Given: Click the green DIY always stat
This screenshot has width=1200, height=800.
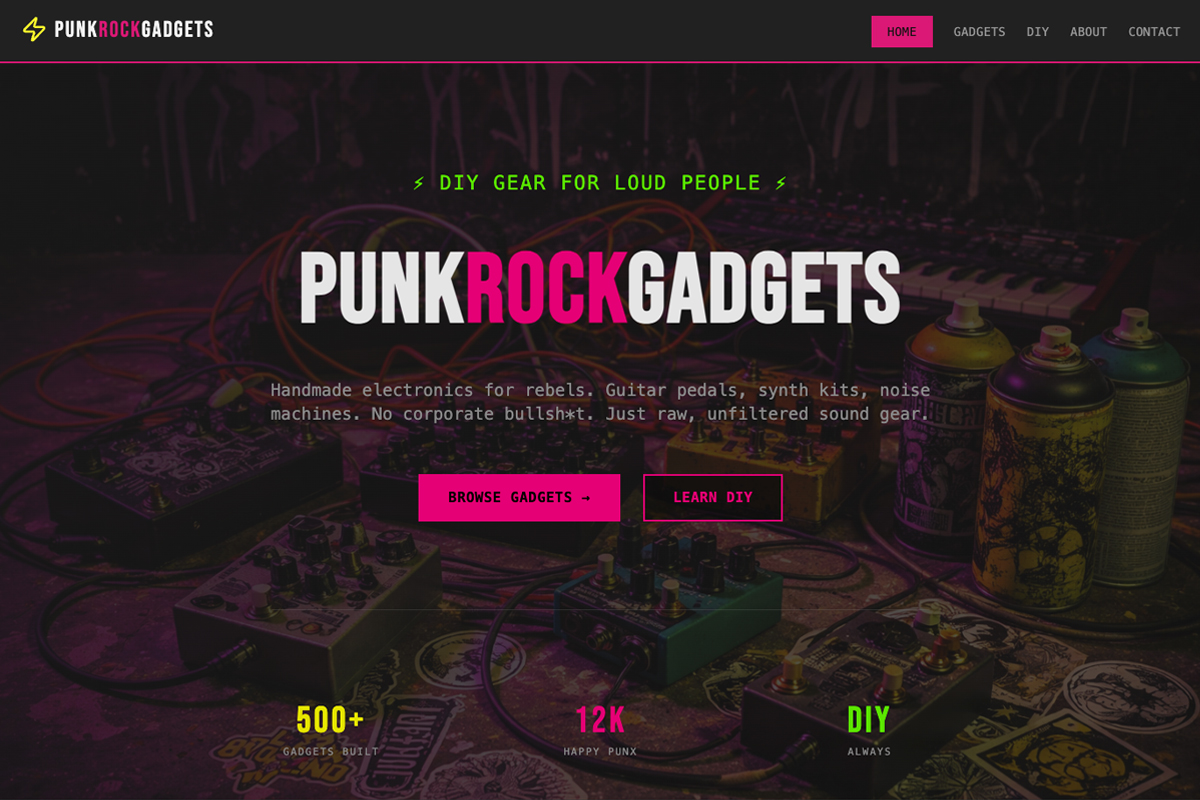Looking at the screenshot, I should (869, 729).
